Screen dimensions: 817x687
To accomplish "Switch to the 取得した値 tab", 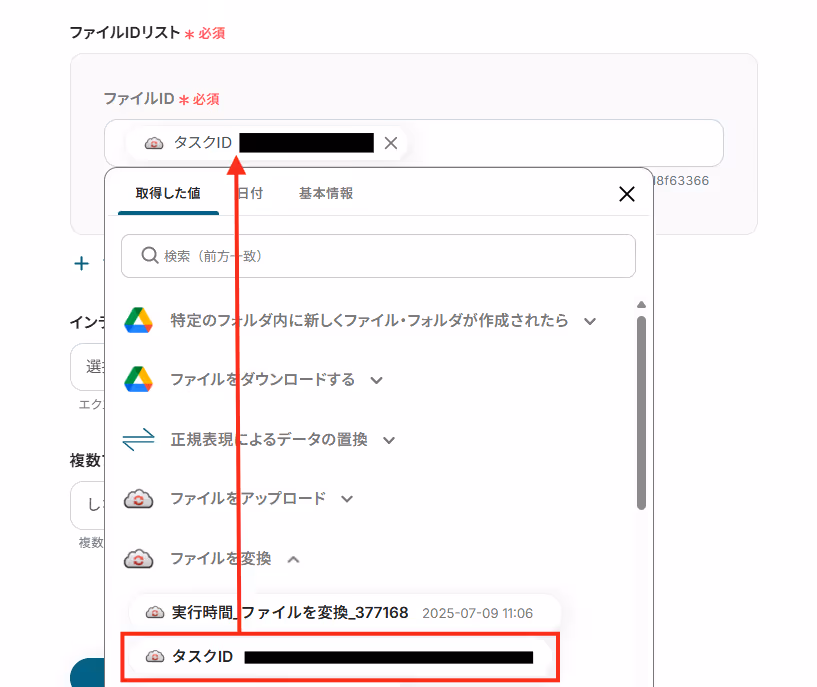I will pyautogui.click(x=168, y=193).
